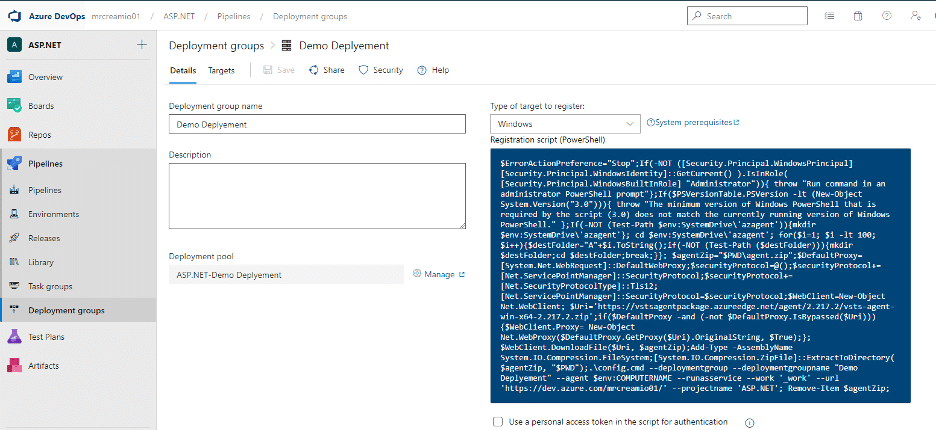Image resolution: width=936 pixels, height=430 pixels.
Task: Click the Task groups icon
Action: pyautogui.click(x=16, y=286)
